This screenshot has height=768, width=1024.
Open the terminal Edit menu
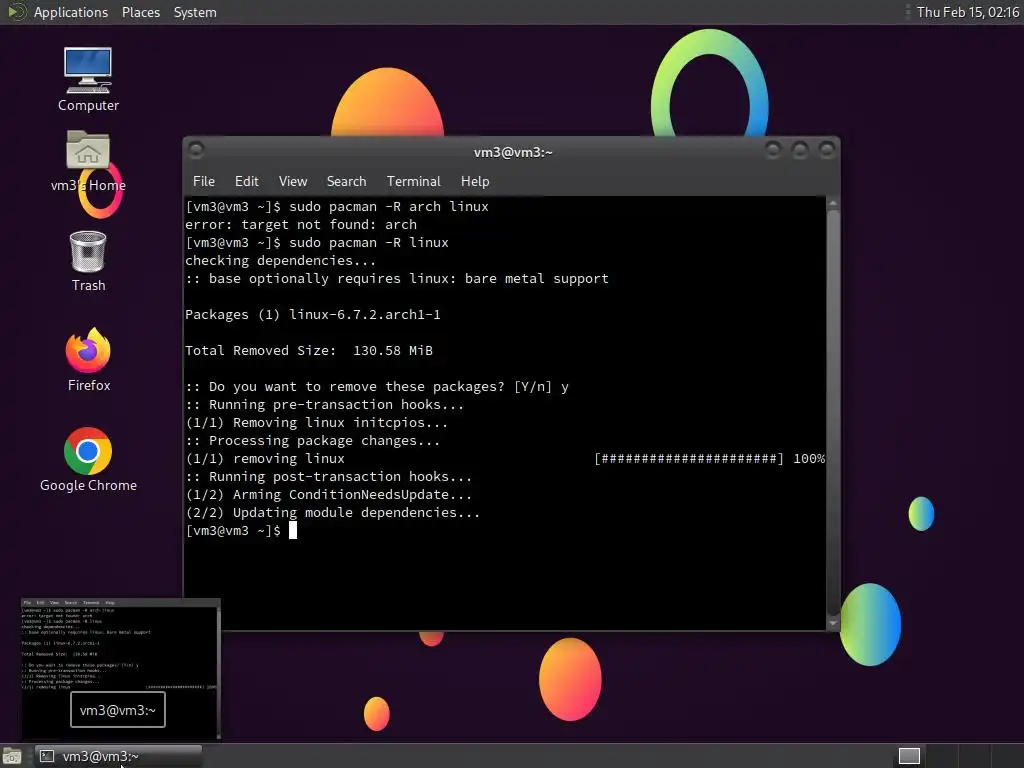246,182
